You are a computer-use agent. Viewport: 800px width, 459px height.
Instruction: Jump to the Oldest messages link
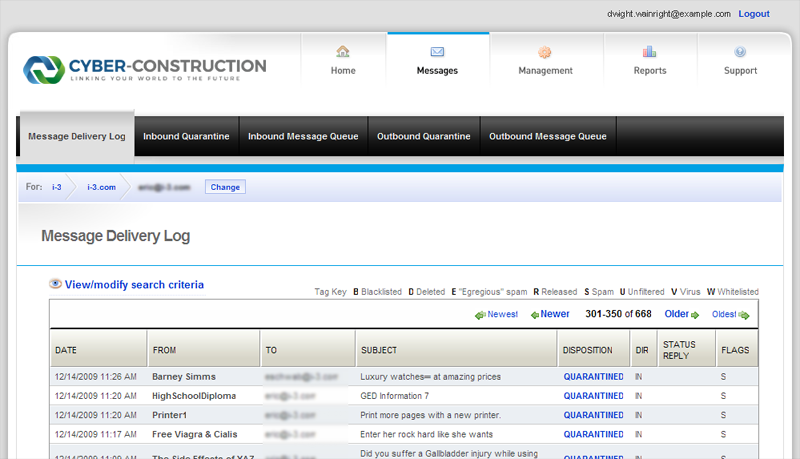(724, 314)
